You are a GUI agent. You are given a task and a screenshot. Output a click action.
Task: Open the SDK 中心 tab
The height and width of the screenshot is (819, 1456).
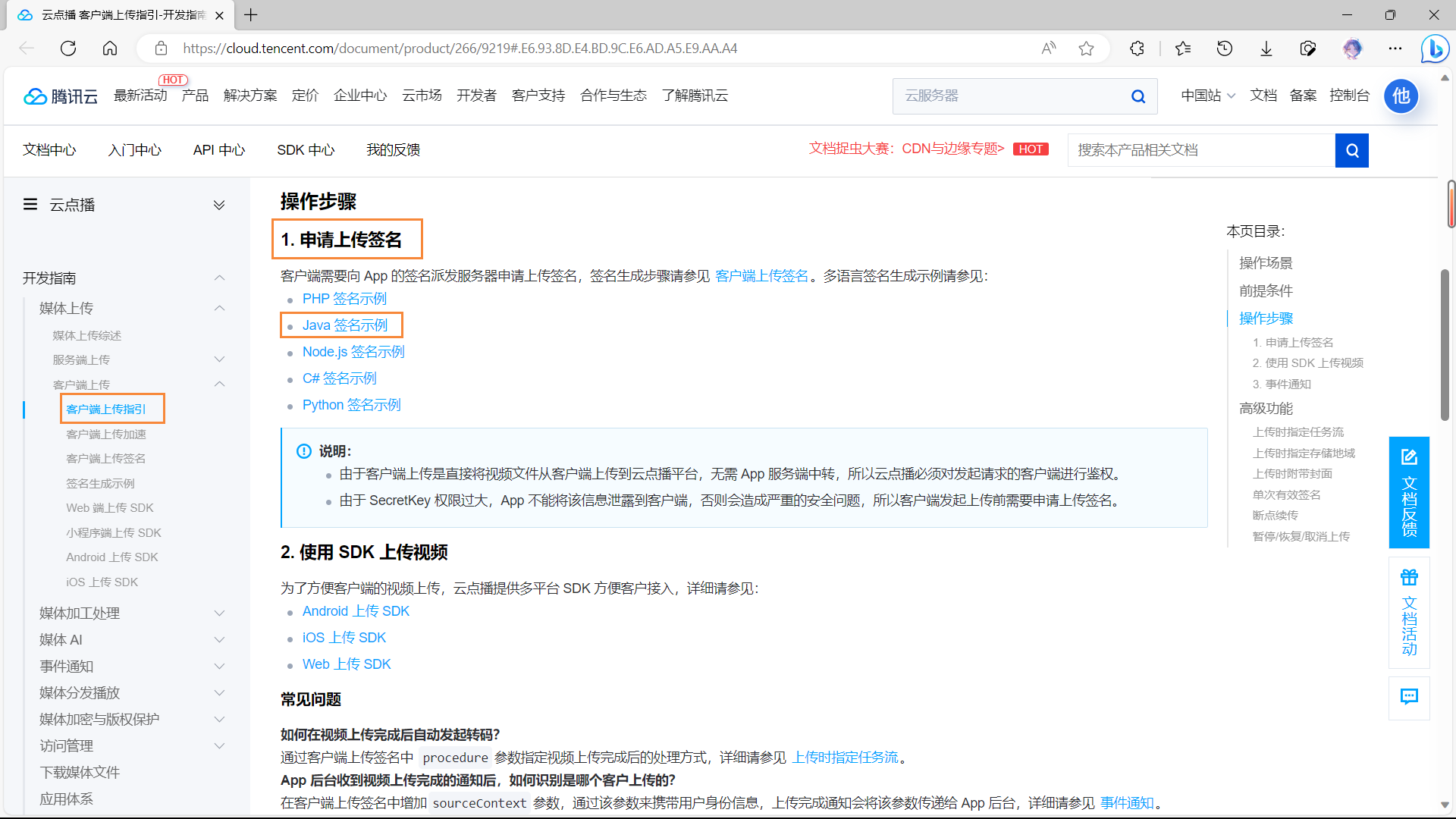[306, 150]
